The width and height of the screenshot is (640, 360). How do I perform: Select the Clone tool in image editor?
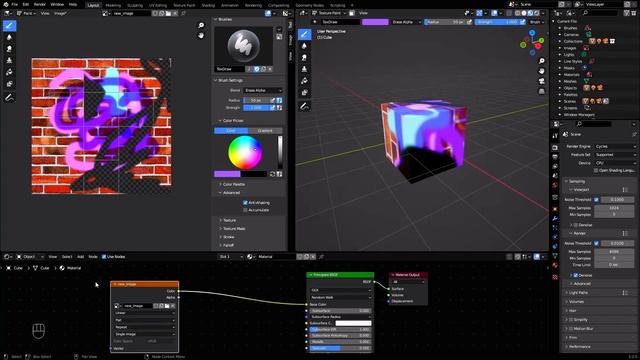click(x=9, y=60)
